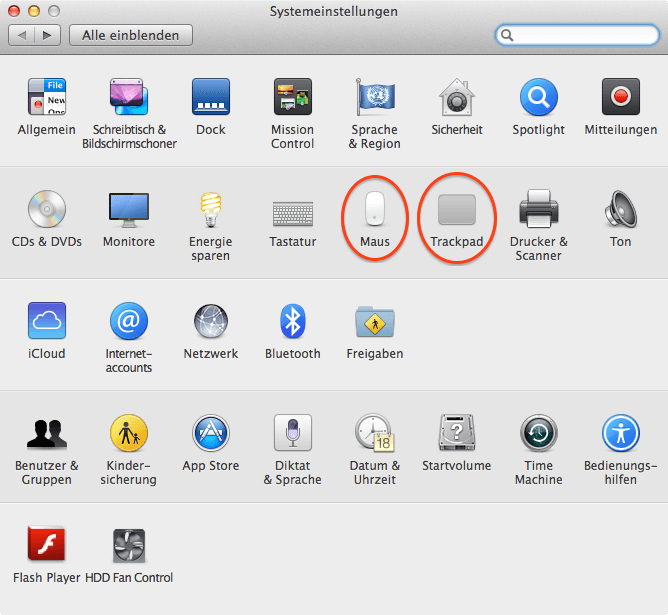Open Bedienungshilfen accessibility settings

coord(620,434)
